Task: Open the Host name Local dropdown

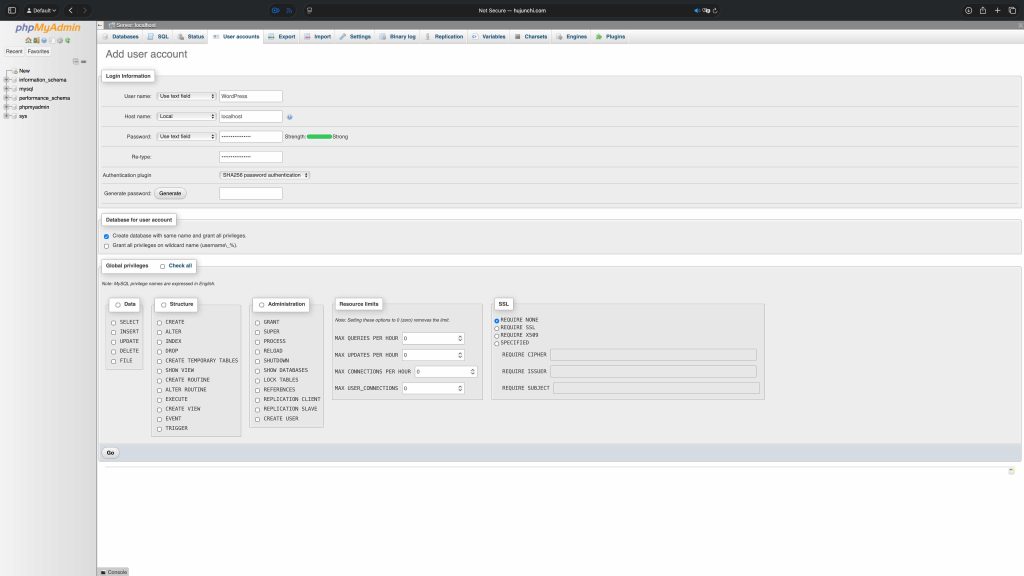Action: [x=186, y=116]
